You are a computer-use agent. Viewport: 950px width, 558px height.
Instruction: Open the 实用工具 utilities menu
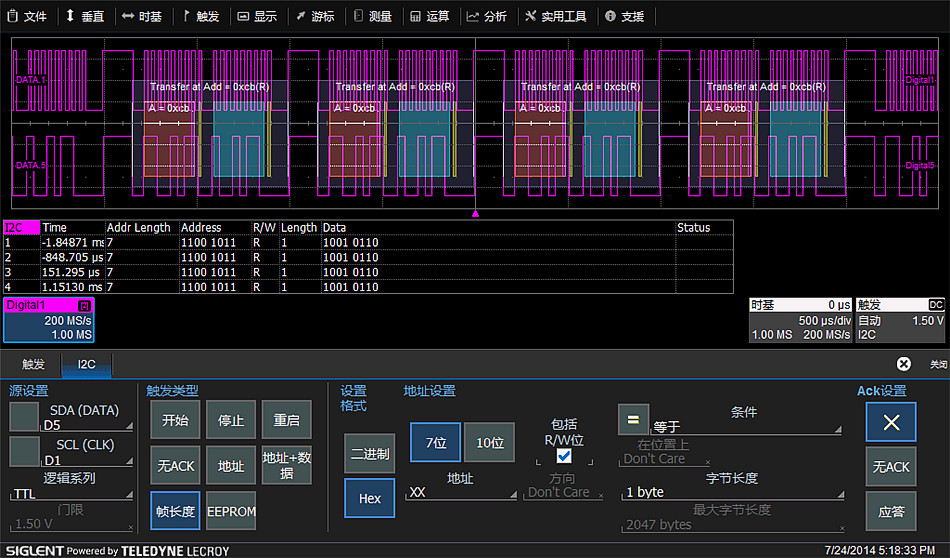tap(556, 16)
